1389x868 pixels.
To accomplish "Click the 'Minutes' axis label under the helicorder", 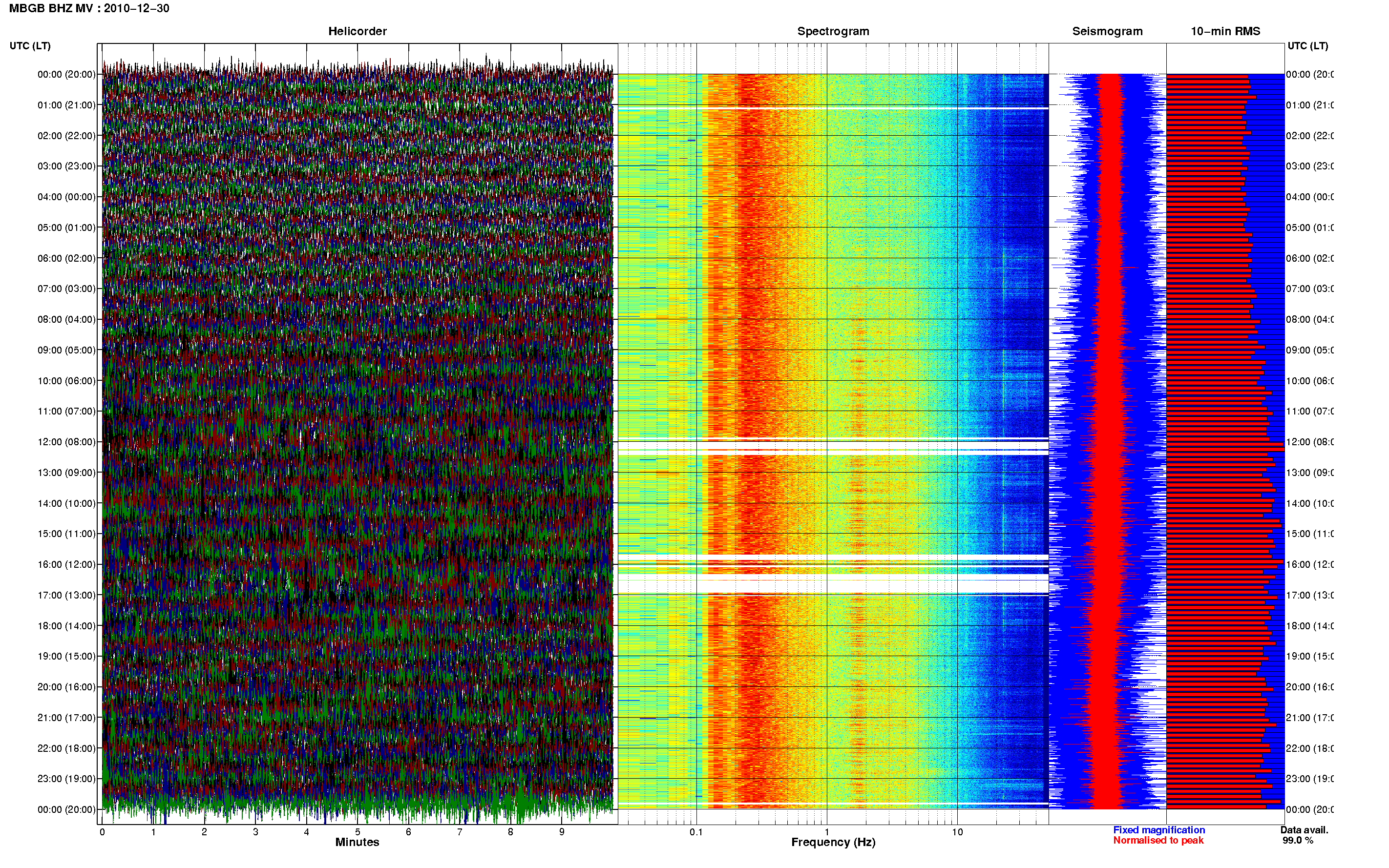I will [357, 842].
